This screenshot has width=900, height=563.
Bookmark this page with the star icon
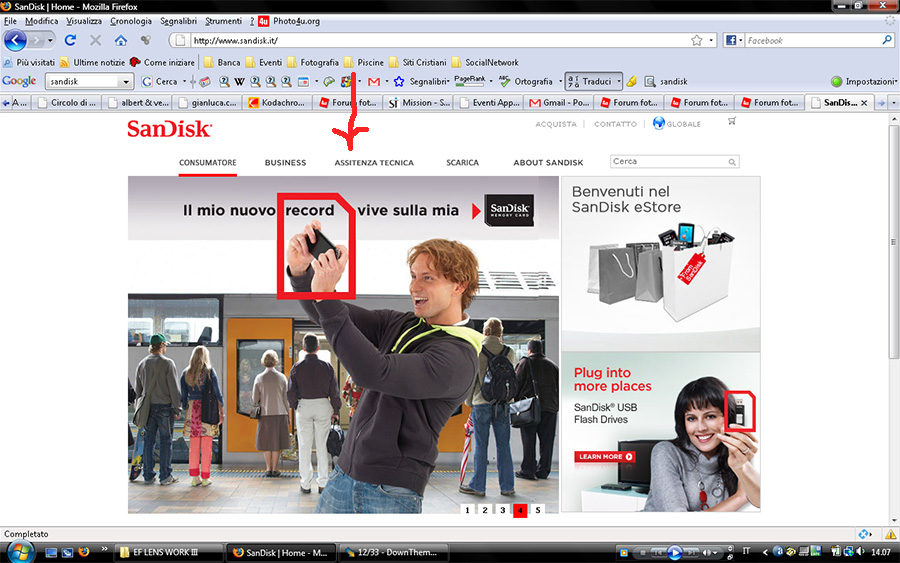pyautogui.click(x=696, y=40)
